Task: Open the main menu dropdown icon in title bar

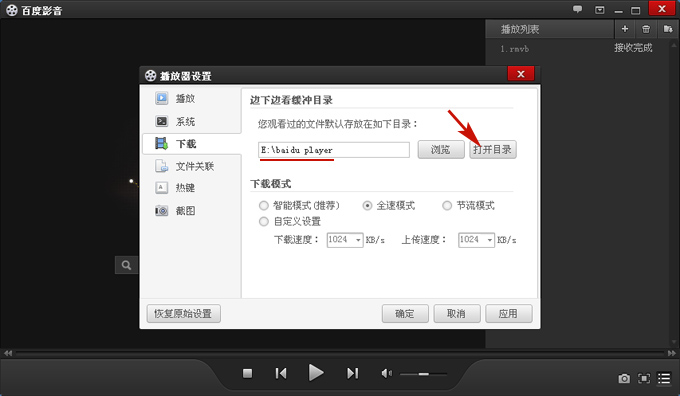Action: pos(599,10)
